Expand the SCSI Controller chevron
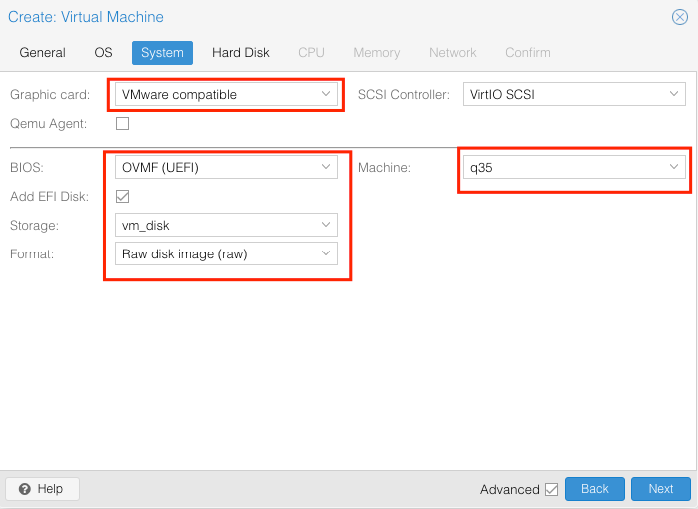Image resolution: width=698 pixels, height=509 pixels. [x=674, y=94]
